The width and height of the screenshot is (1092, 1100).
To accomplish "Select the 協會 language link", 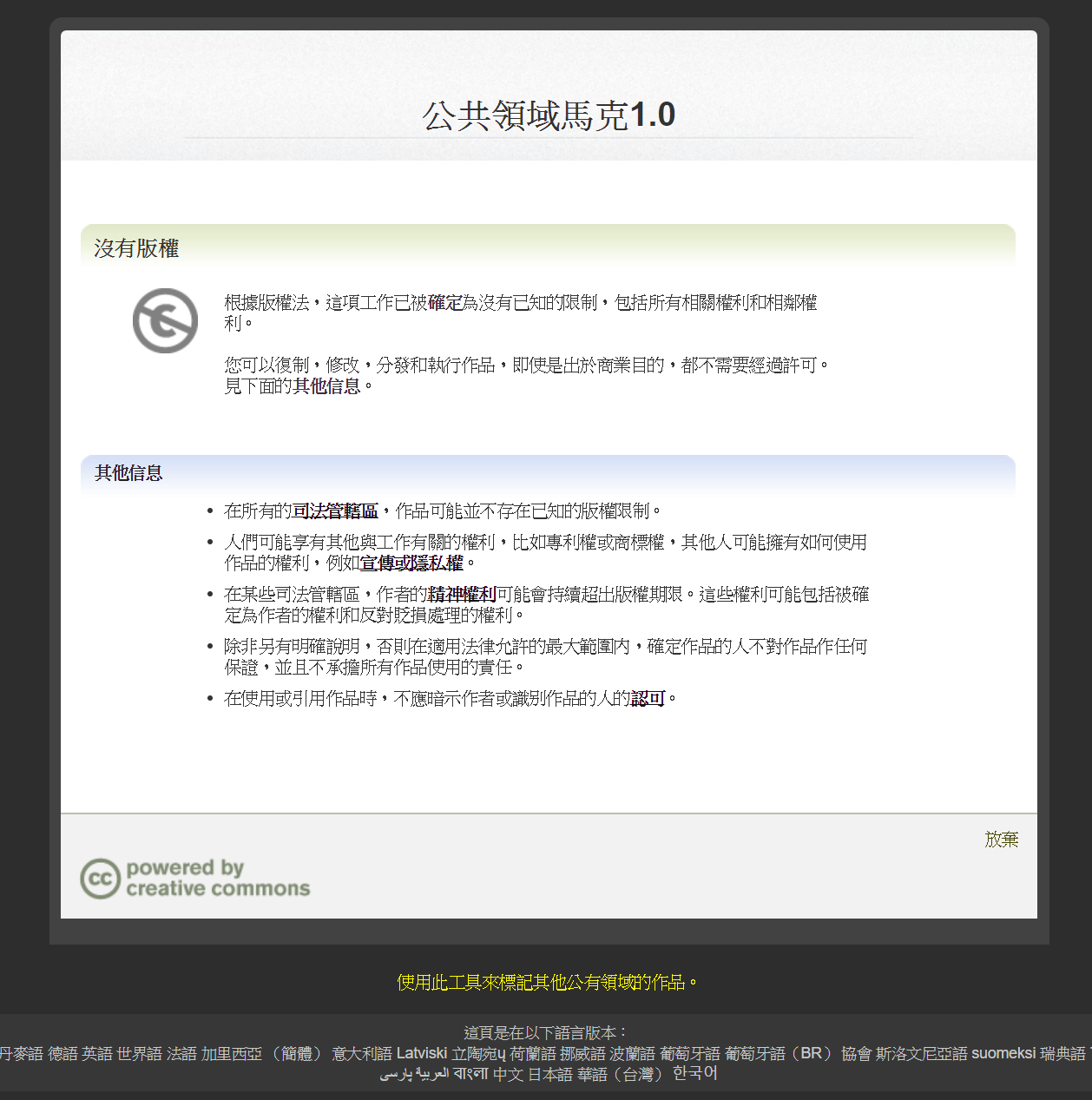I will pos(856,1053).
